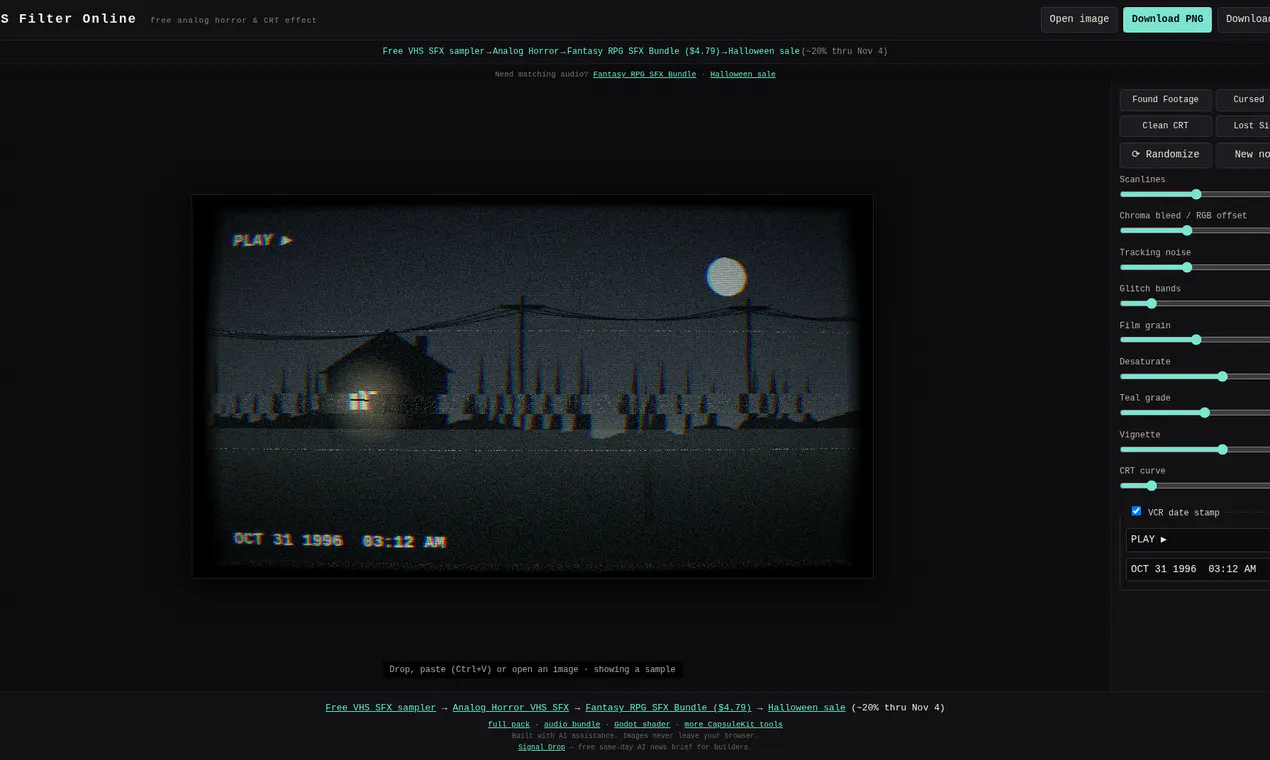This screenshot has height=760, width=1270.
Task: Open the 'audio bundle' footer link
Action: coord(572,724)
